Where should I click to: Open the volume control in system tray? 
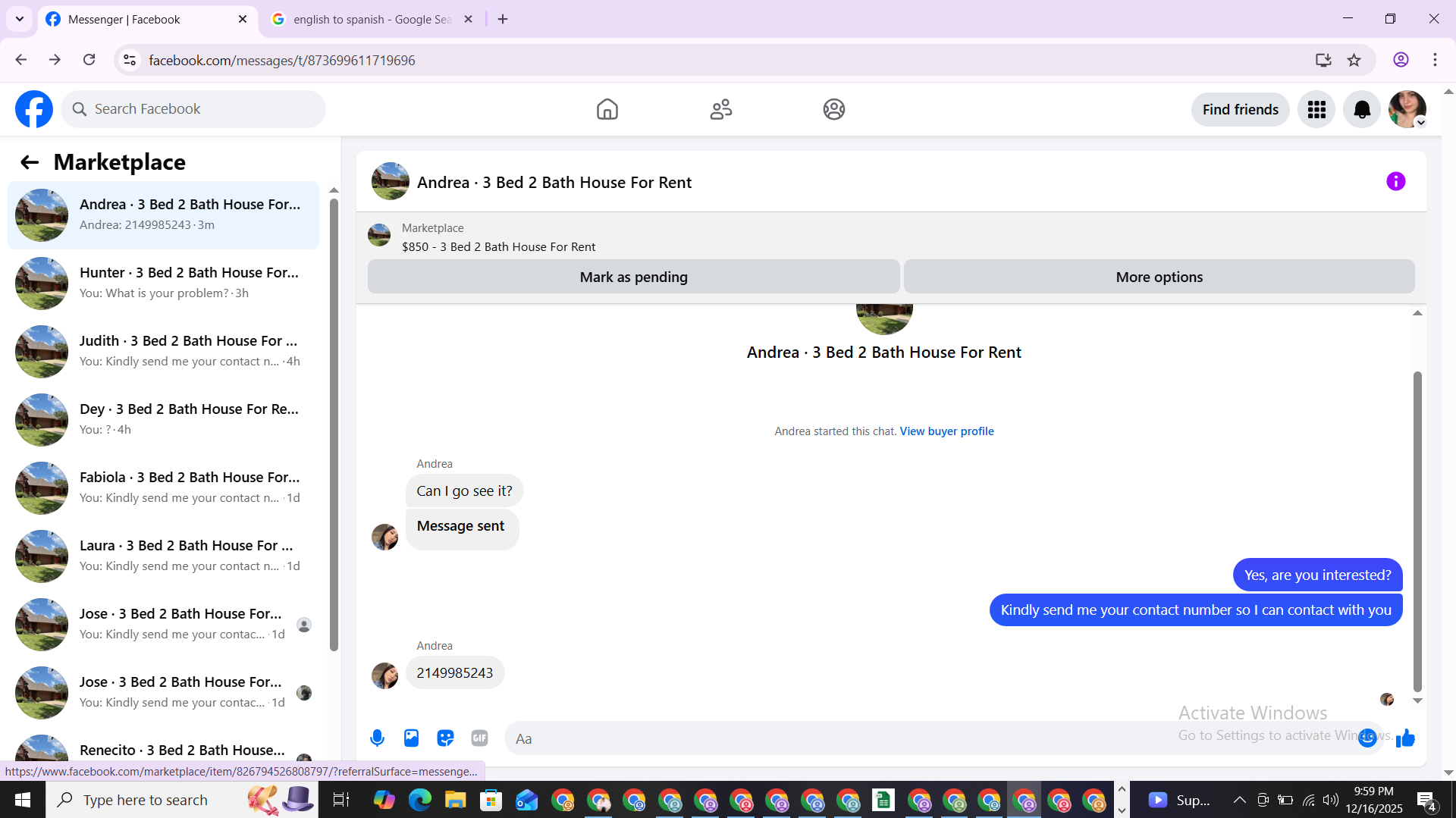click(x=1331, y=800)
